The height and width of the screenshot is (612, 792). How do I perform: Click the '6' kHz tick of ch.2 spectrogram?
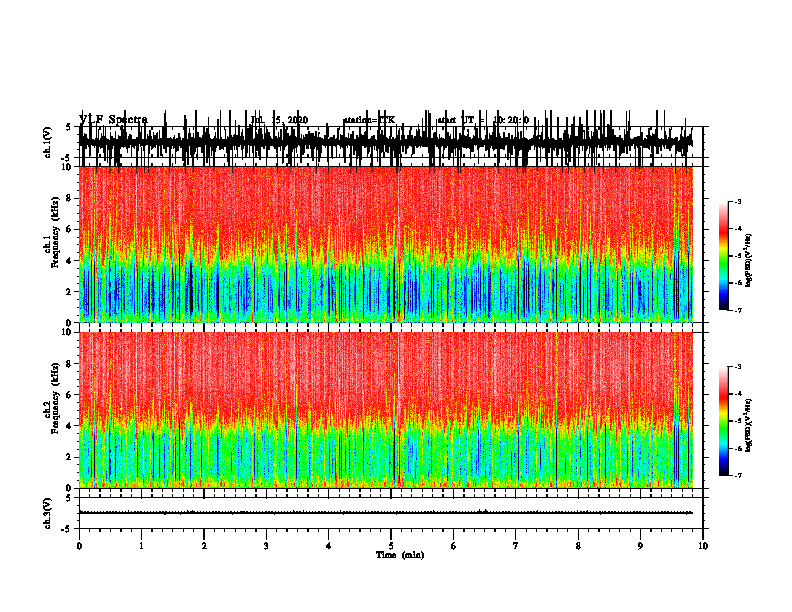[x=69, y=395]
